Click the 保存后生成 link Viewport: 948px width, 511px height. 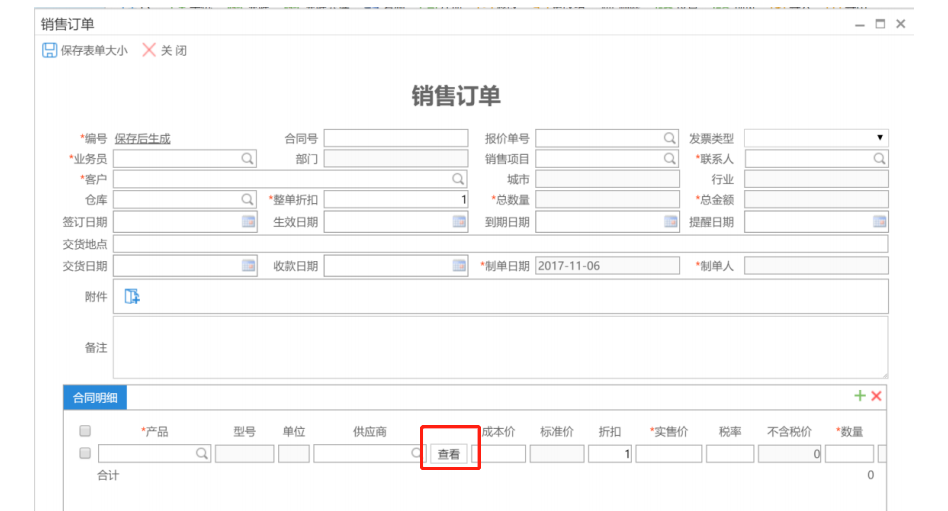[142, 139]
